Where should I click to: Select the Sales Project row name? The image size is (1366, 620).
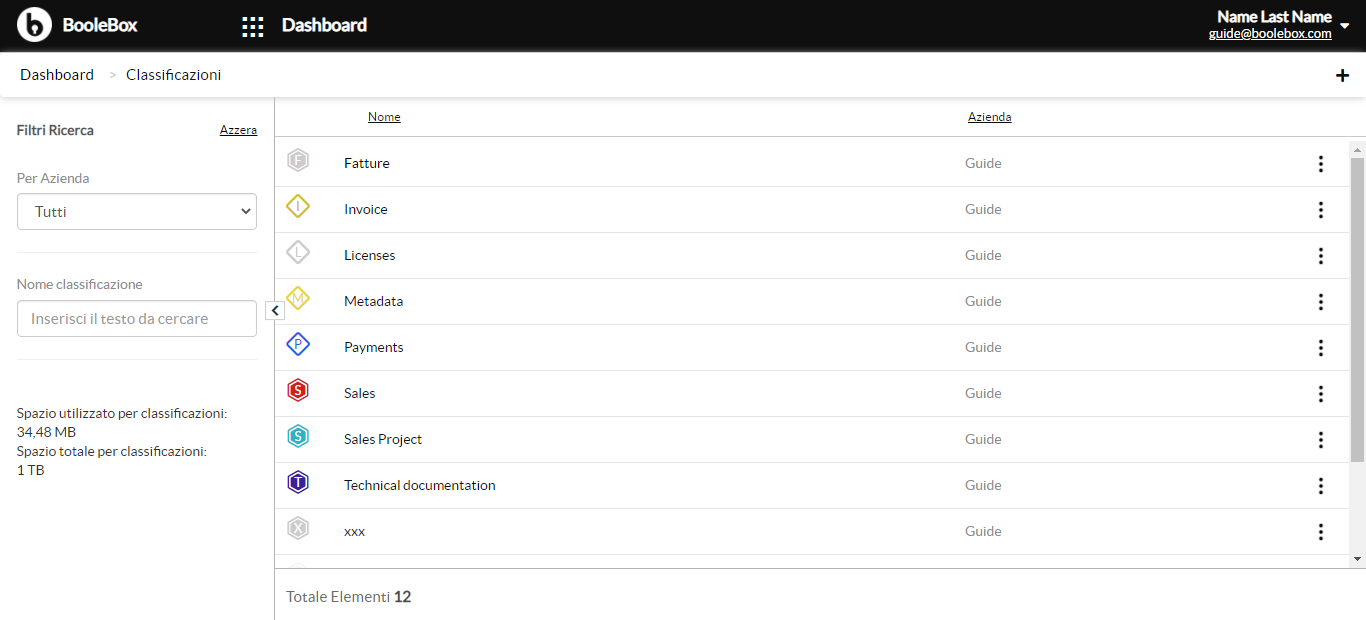pyautogui.click(x=383, y=439)
